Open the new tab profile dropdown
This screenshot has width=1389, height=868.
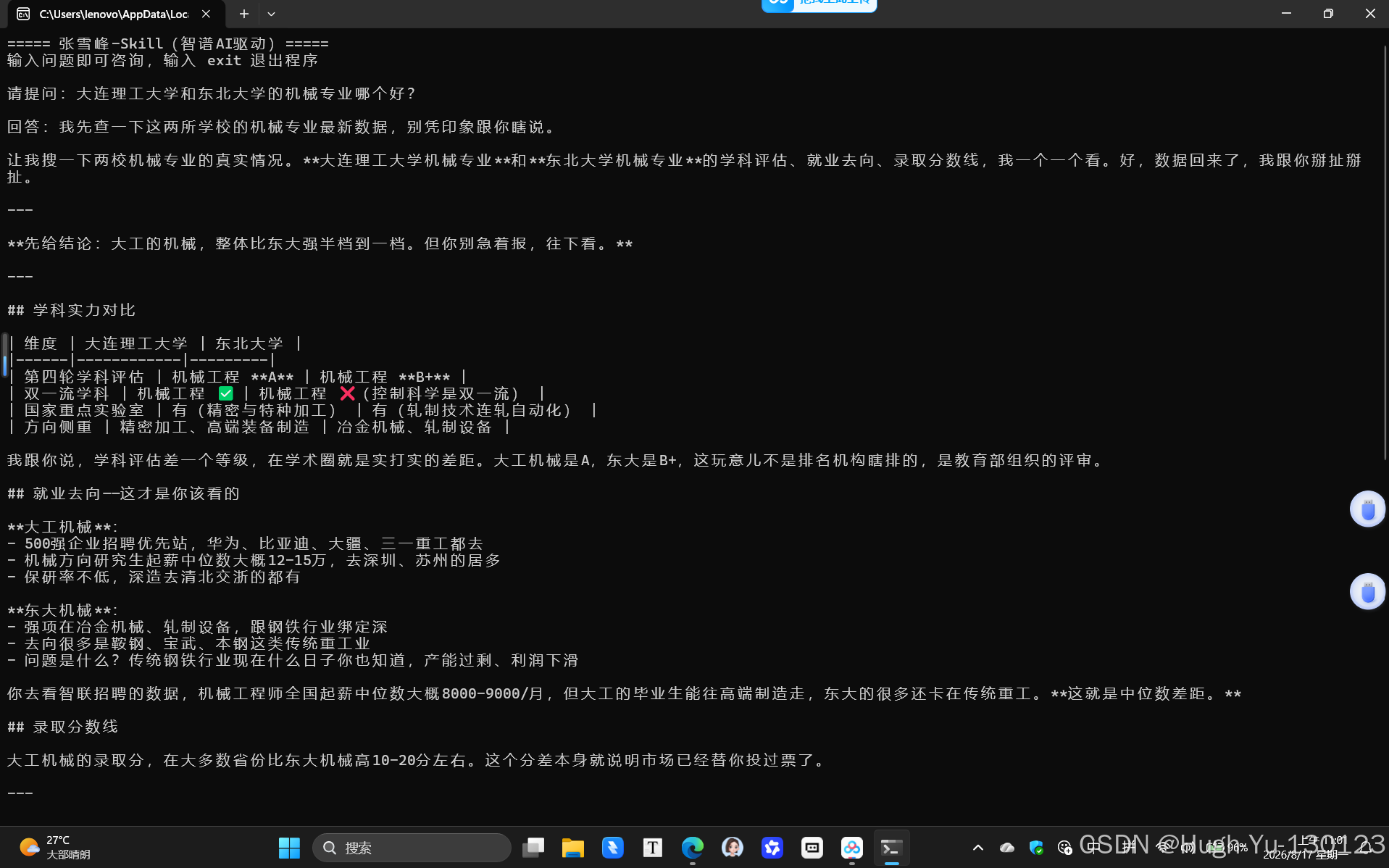(x=271, y=14)
